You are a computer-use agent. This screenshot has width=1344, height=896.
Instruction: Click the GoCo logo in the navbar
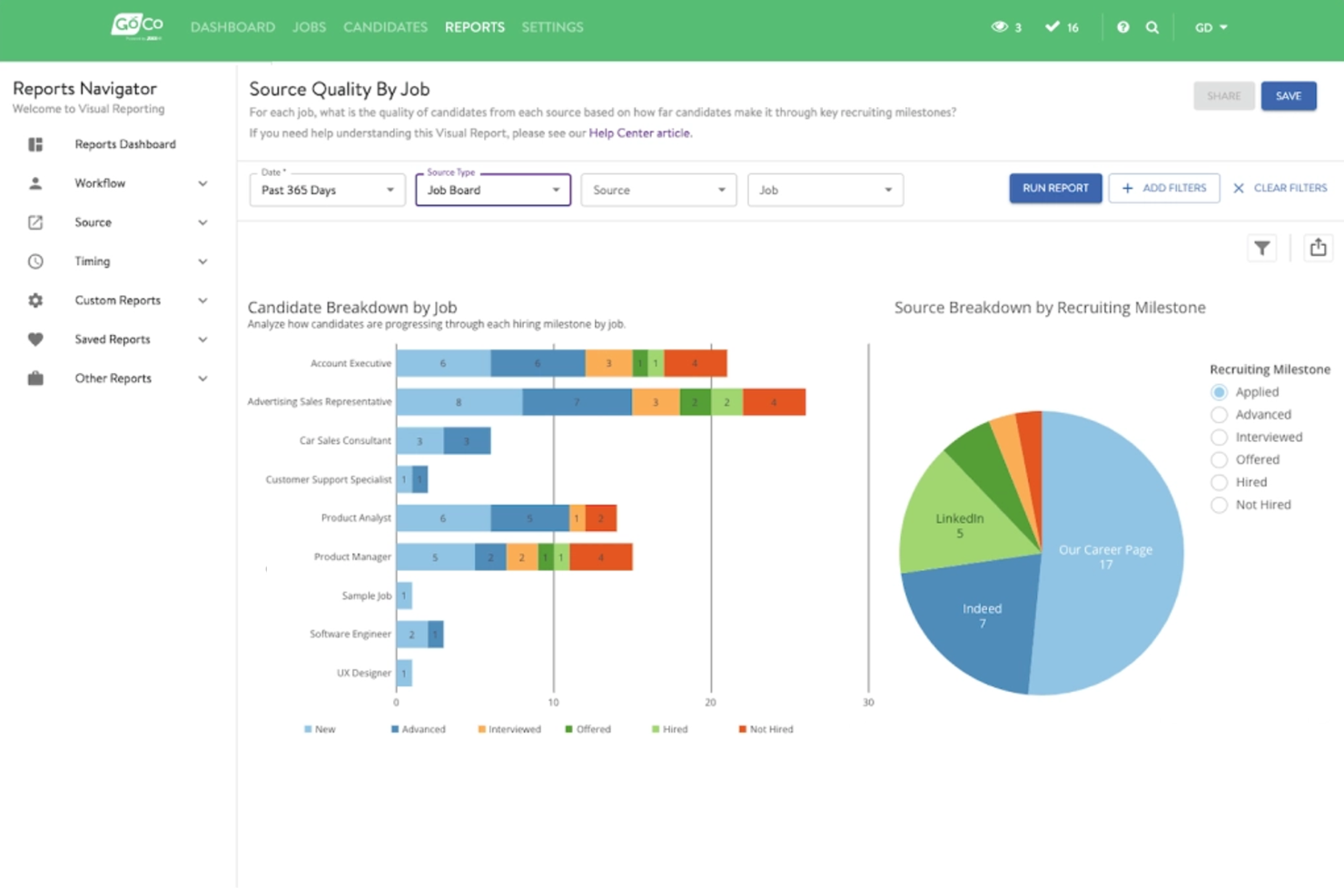[x=135, y=25]
